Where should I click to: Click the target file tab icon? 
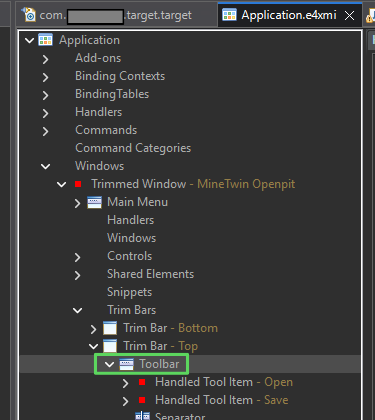[29, 15]
